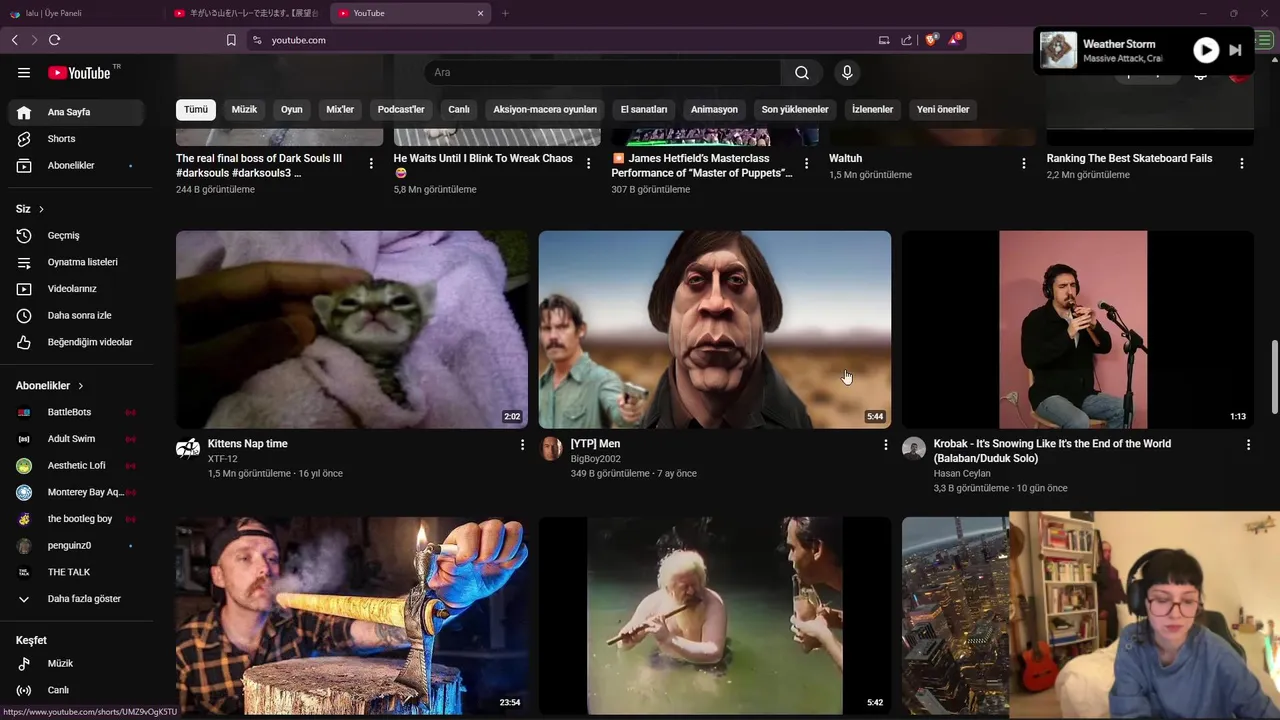Select the Canlı filter chip
Viewport: 1280px width, 720px height.
(459, 109)
